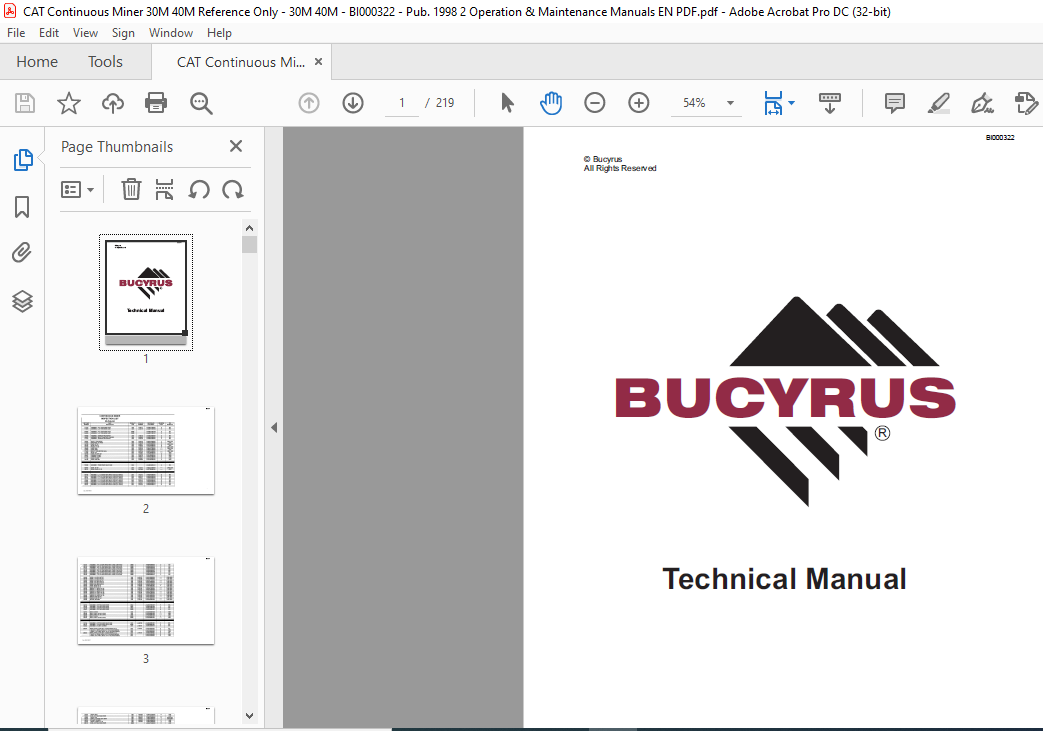The image size is (1043, 731).
Task: Delete the selected page with the trash icon
Action: (131, 190)
